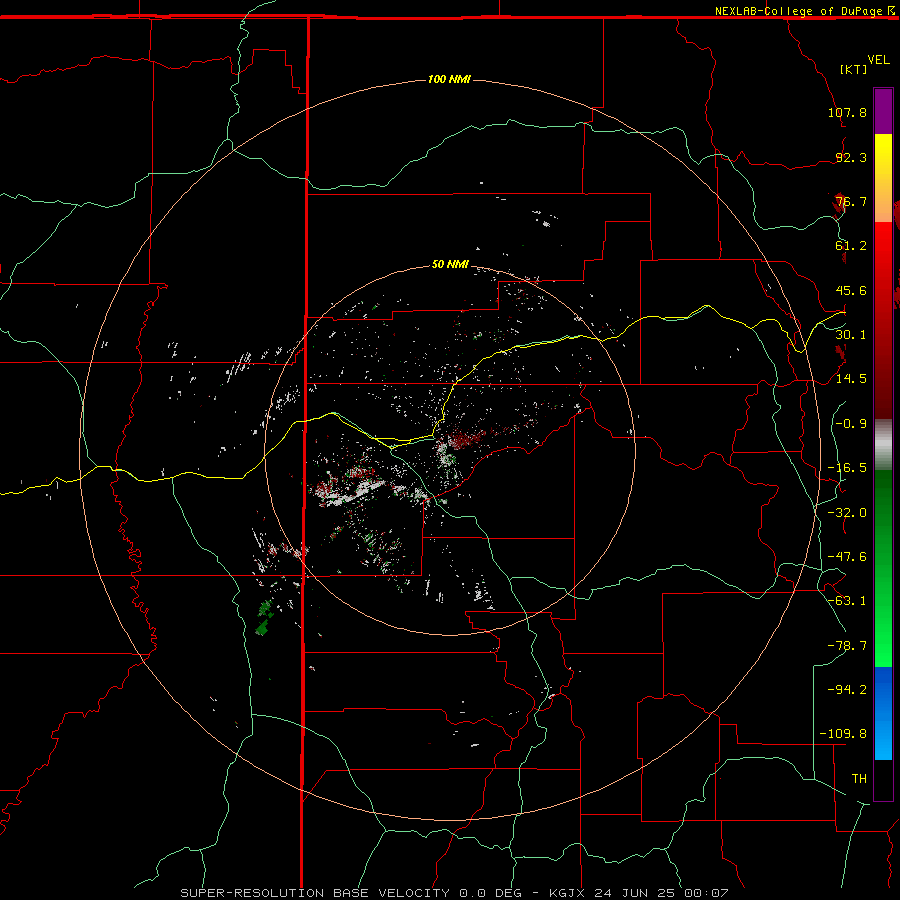Select the -16.5 scale value
900x900 pixels.
click(x=847, y=468)
